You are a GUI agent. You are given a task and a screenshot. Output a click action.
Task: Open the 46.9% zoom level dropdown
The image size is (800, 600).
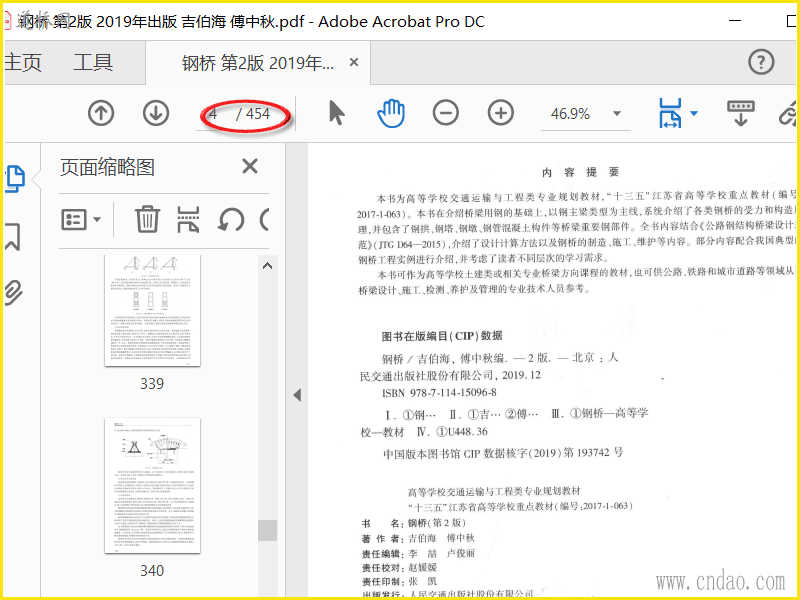pyautogui.click(x=617, y=114)
